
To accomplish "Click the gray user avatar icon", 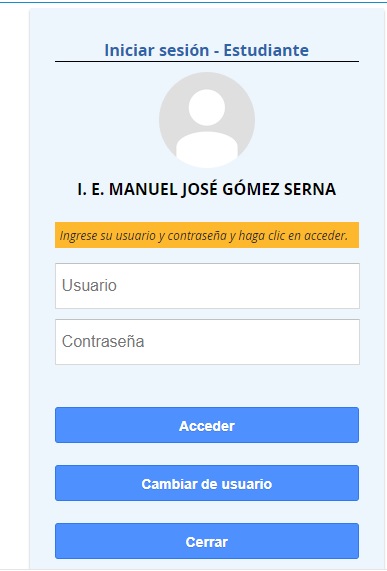I will pos(207,120).
